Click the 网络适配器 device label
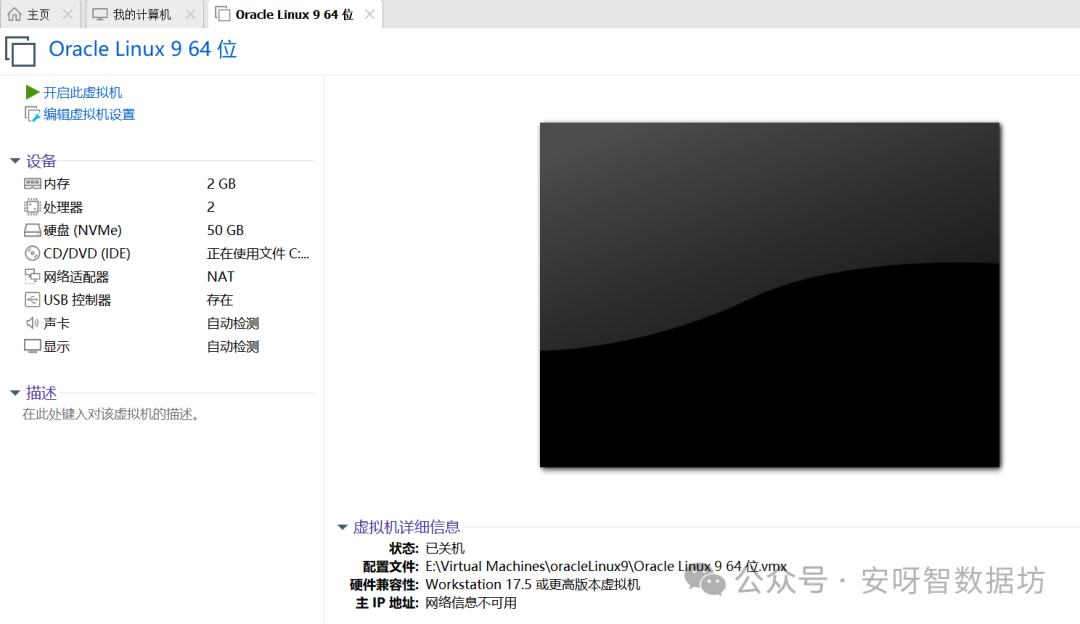1080x624 pixels. click(x=76, y=277)
